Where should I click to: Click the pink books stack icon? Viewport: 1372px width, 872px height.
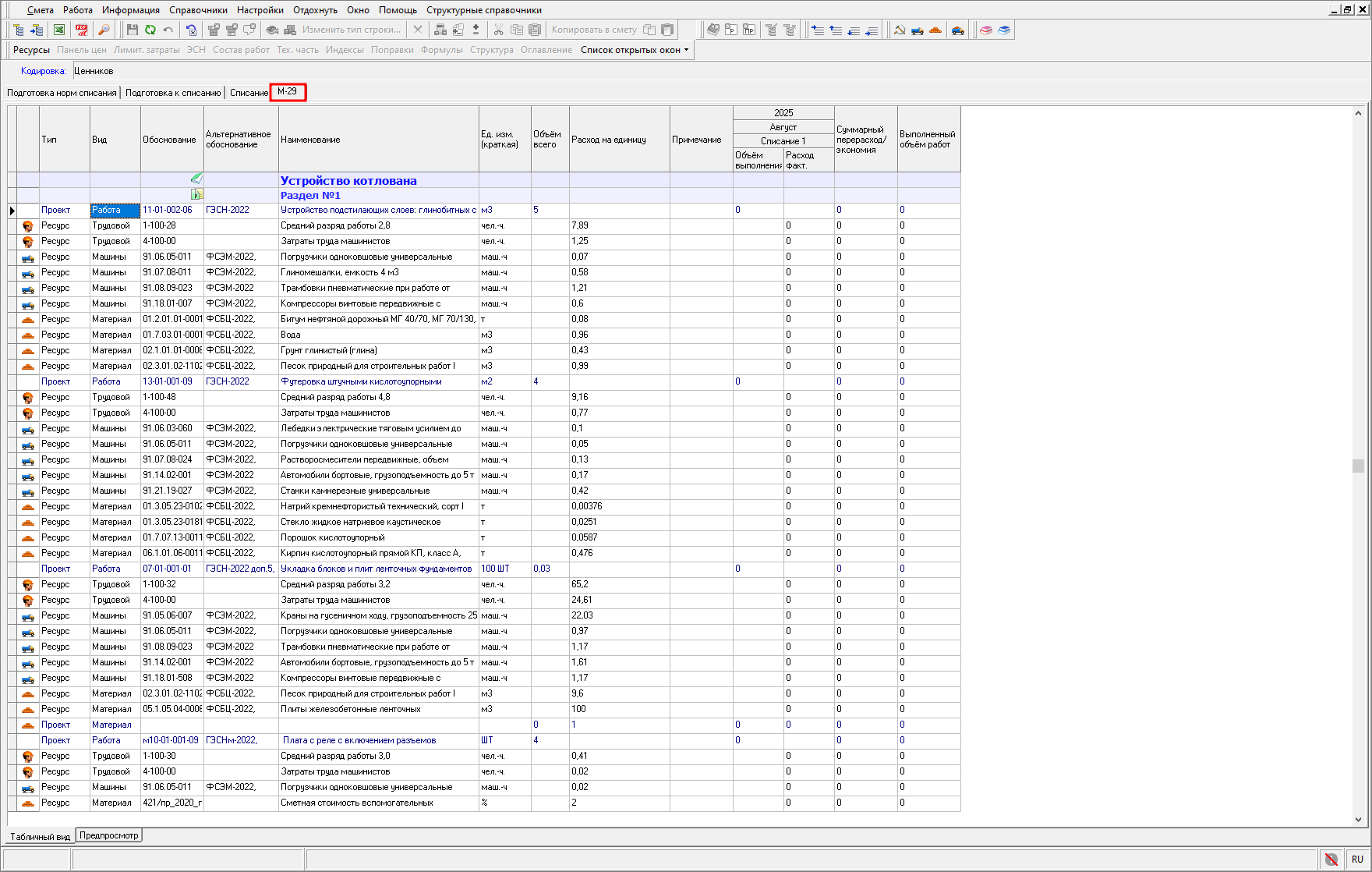tap(986, 30)
